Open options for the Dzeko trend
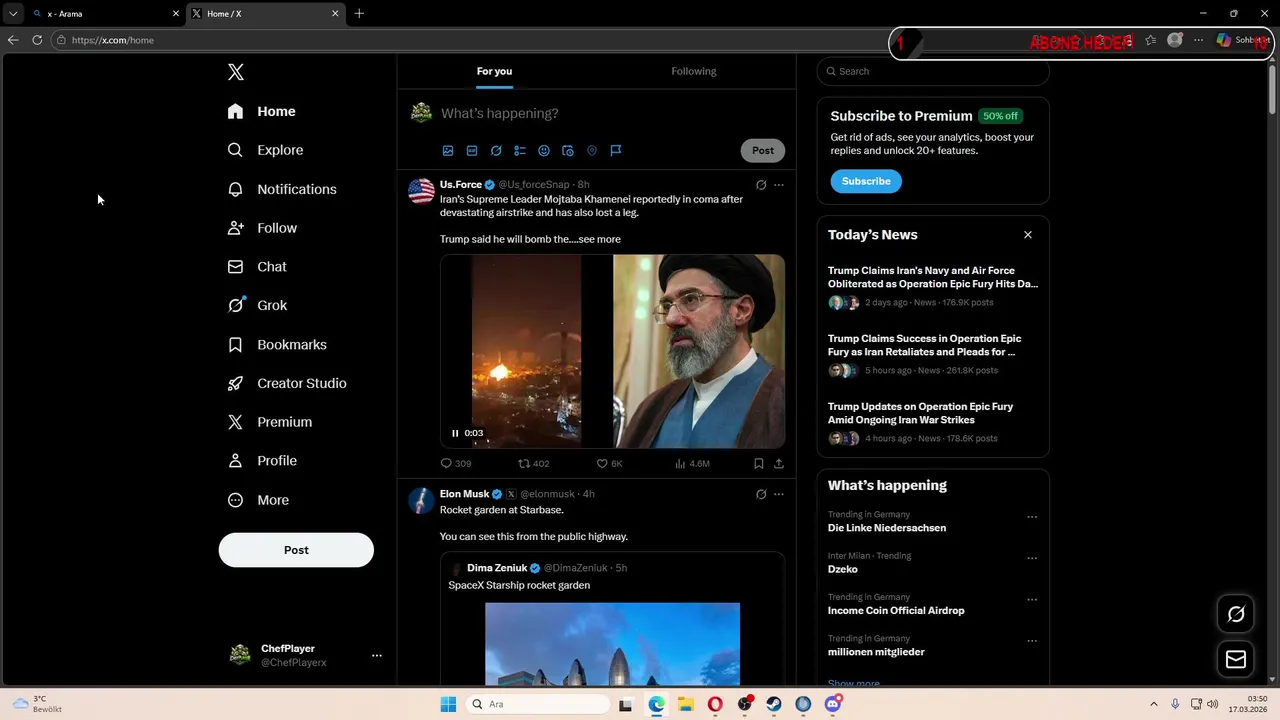Viewport: 1280px width, 720px height. [1032, 558]
